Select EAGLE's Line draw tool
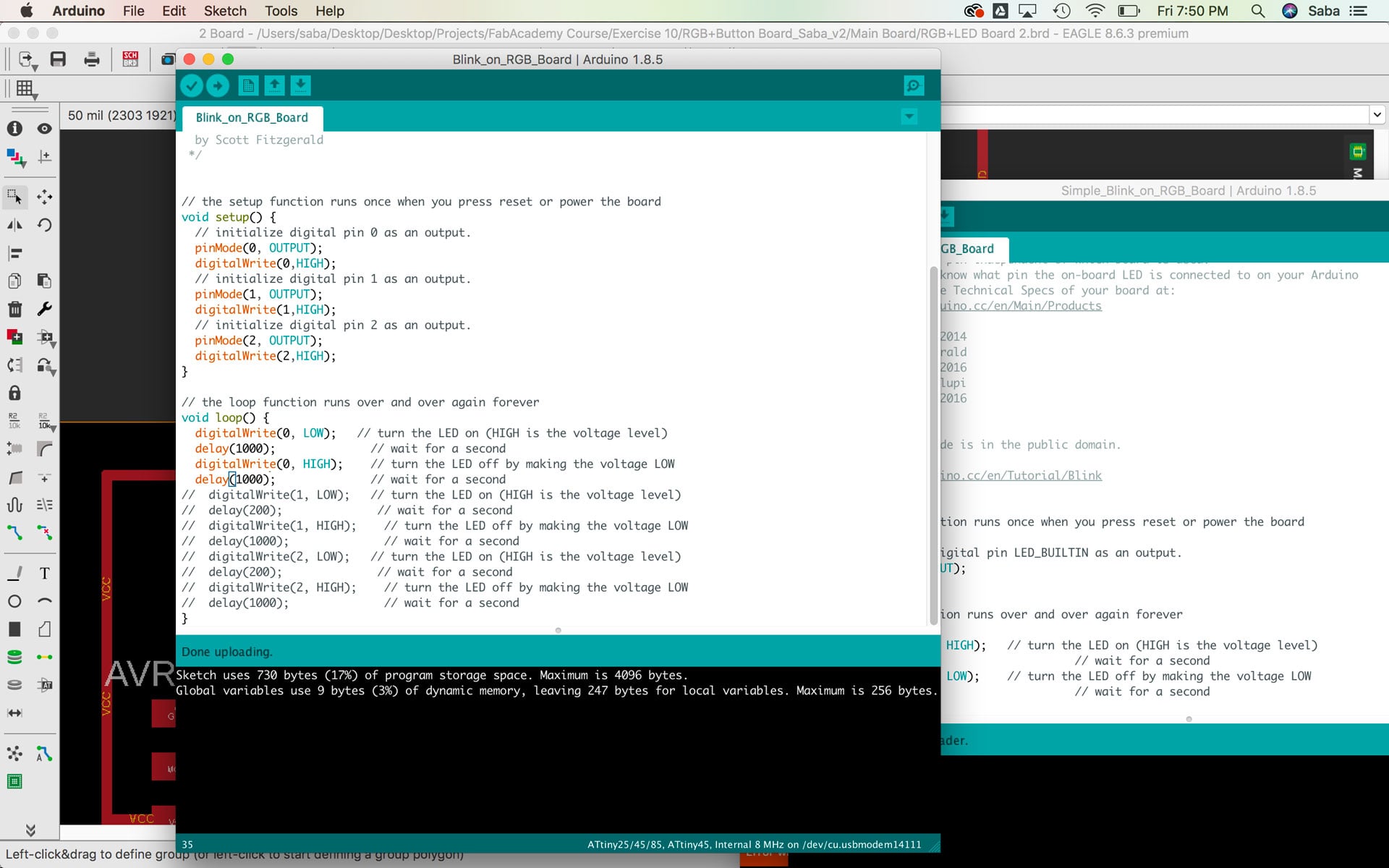The image size is (1389, 868). 14,574
